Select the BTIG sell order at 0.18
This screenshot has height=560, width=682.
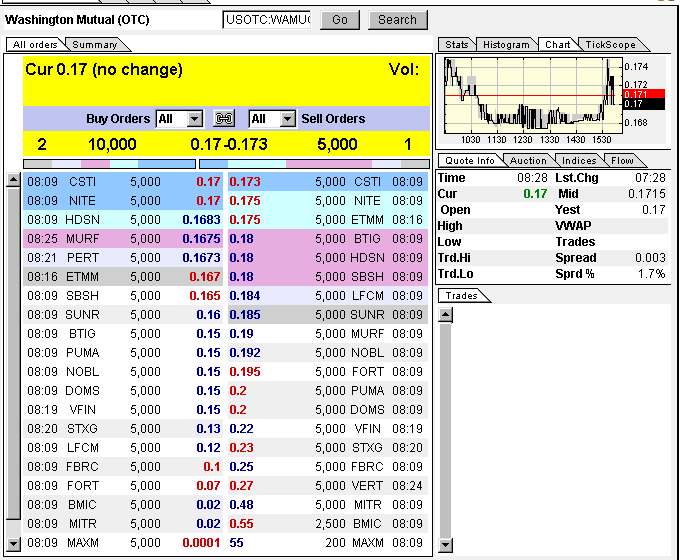click(x=328, y=239)
